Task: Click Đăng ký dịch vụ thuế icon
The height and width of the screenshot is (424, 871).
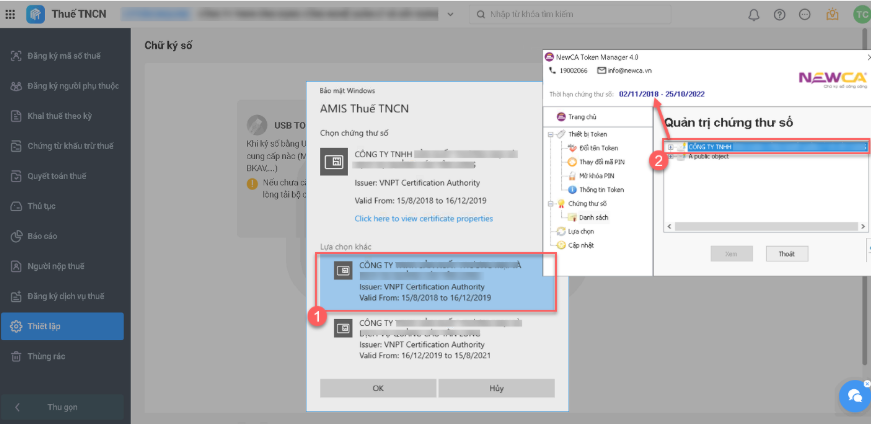Action: pos(16,296)
